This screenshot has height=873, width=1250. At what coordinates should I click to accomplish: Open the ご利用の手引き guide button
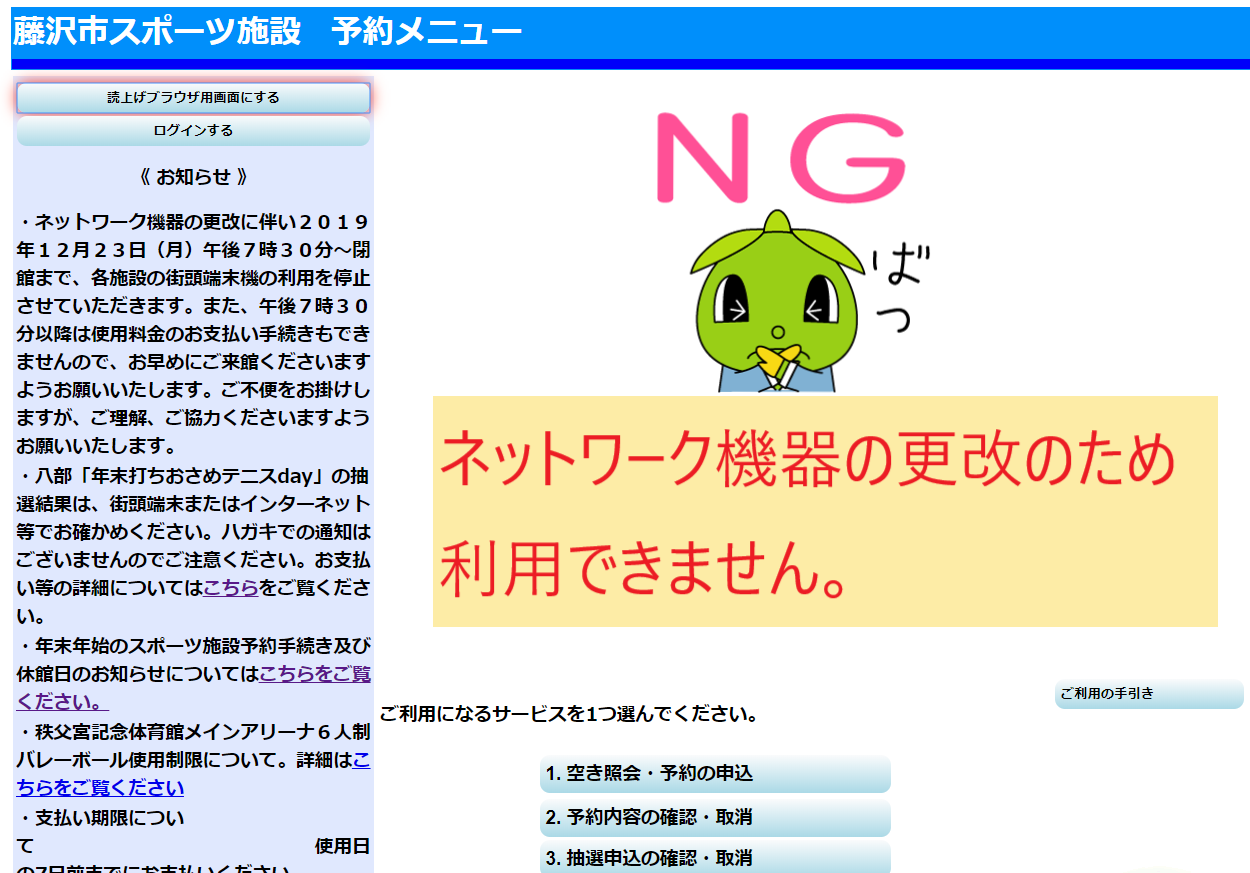[x=1148, y=694]
